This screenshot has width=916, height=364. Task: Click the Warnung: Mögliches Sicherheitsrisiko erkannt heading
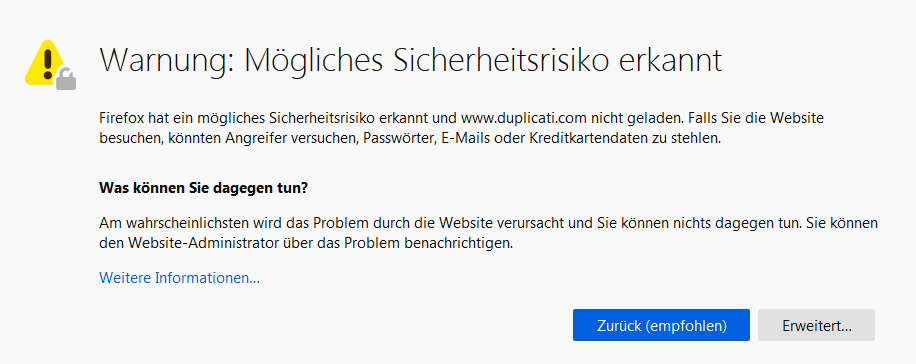(411, 60)
